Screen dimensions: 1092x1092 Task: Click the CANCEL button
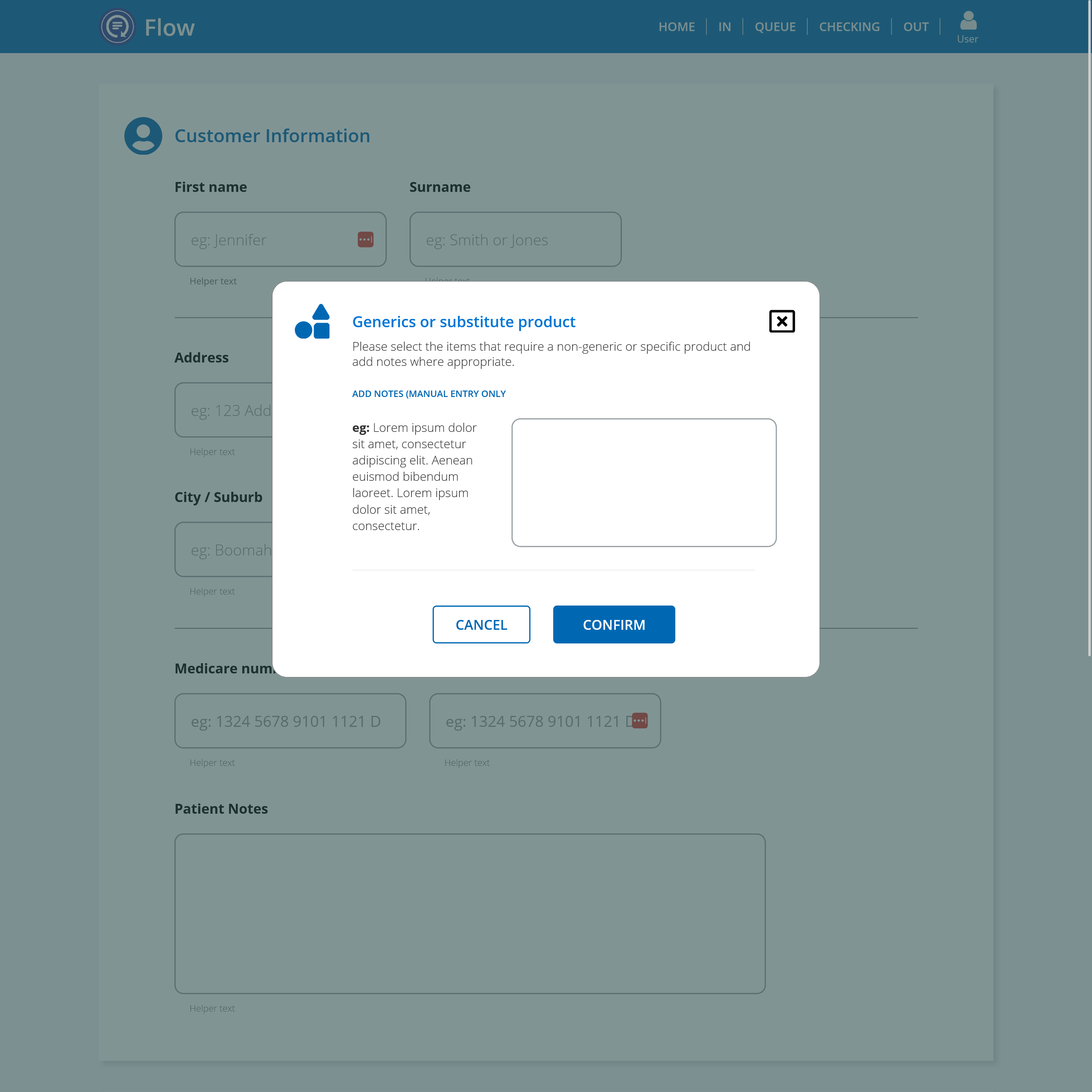point(481,624)
